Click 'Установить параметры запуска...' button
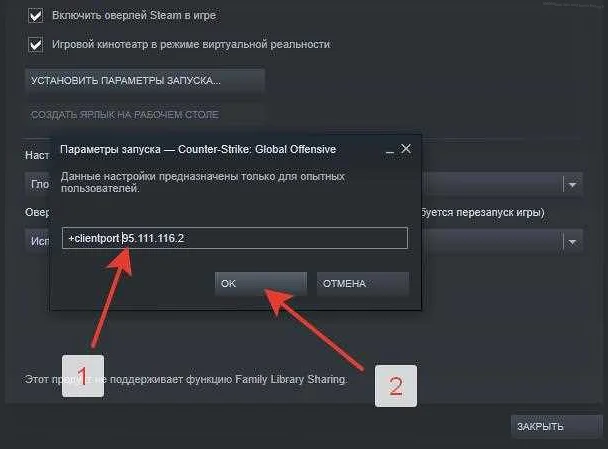This screenshot has width=608, height=449. pyautogui.click(x=144, y=79)
